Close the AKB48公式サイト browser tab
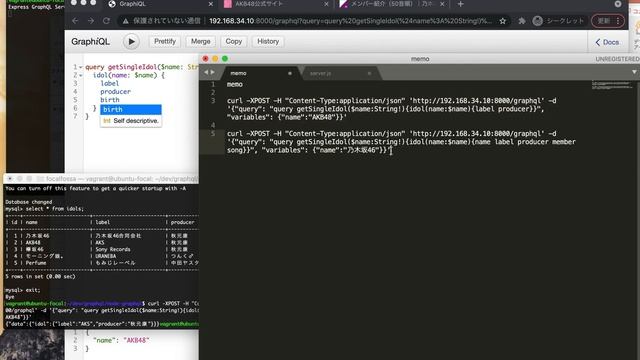This screenshot has width=640, height=360. 326,4
